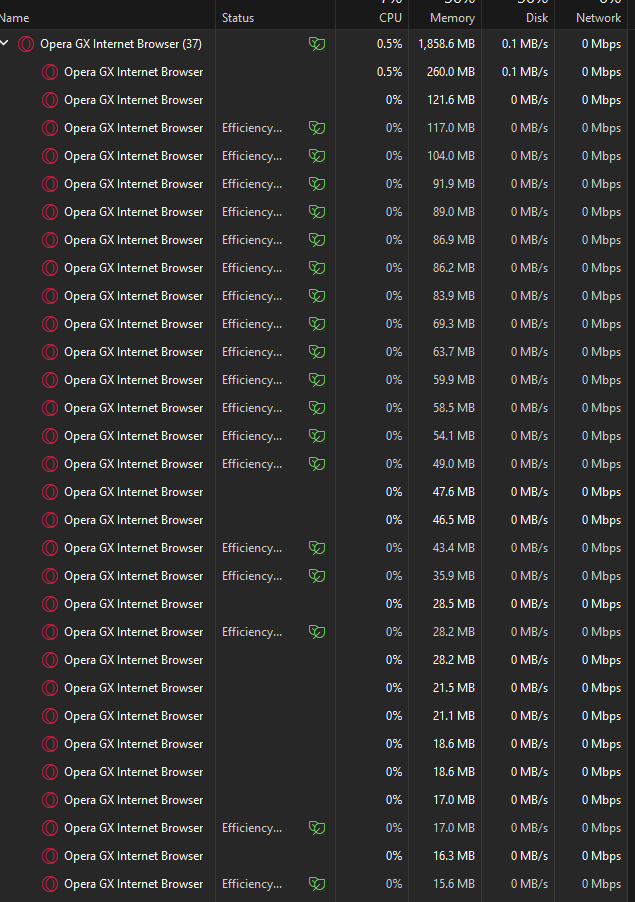Click the Opera icon in the 54.1 MB row

[x=50, y=436]
